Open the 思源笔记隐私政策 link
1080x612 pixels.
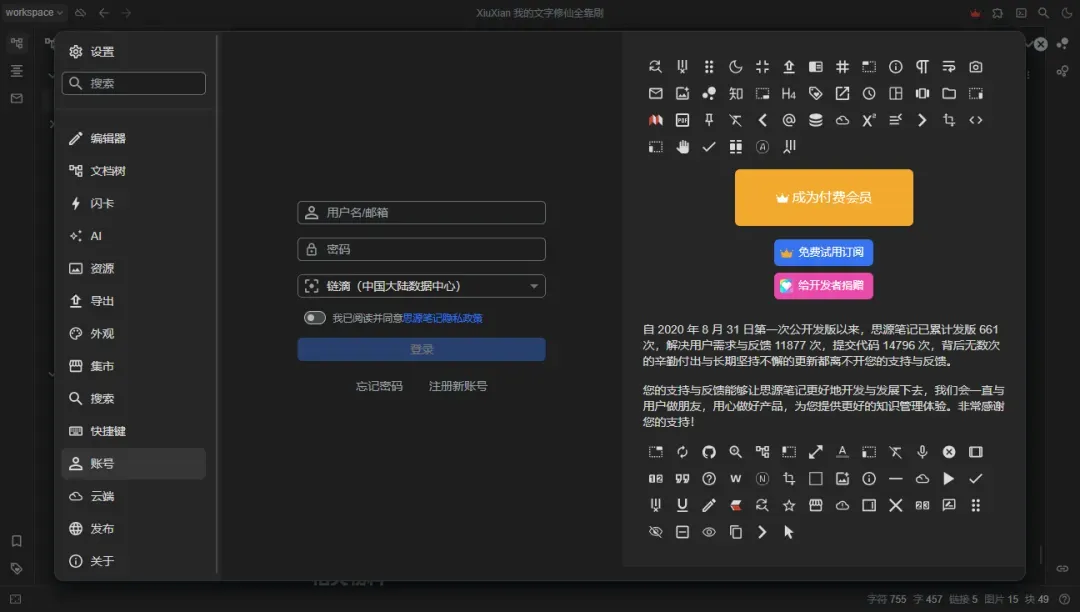(442, 318)
